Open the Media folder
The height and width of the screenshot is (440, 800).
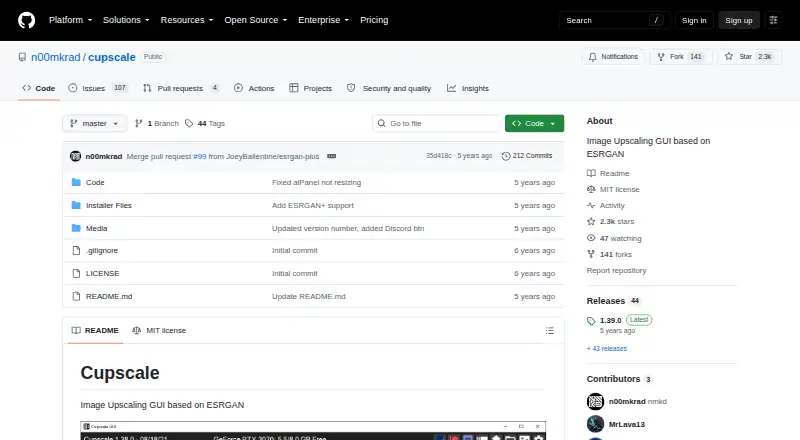pos(96,228)
